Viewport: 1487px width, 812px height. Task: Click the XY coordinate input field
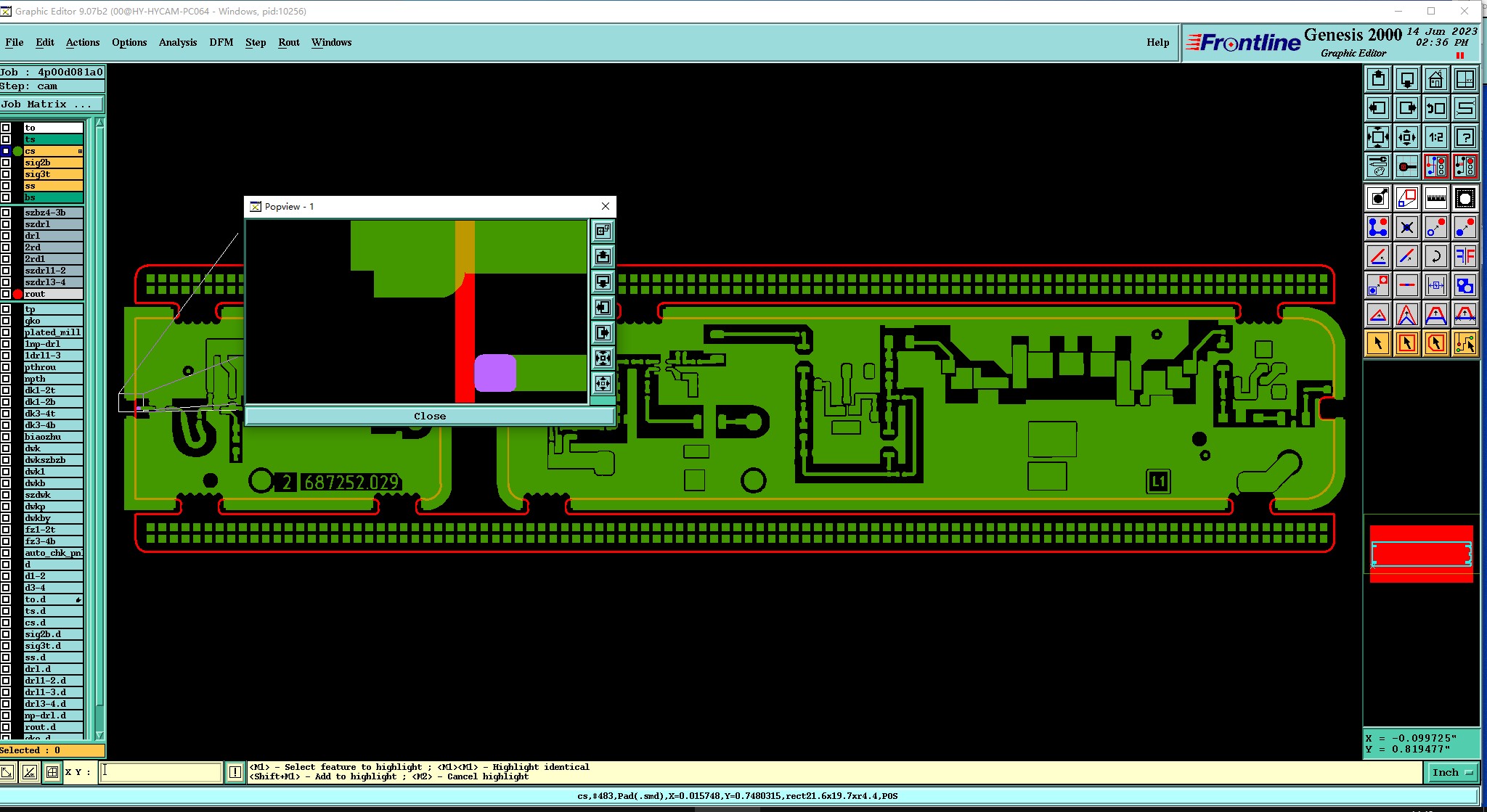(160, 772)
